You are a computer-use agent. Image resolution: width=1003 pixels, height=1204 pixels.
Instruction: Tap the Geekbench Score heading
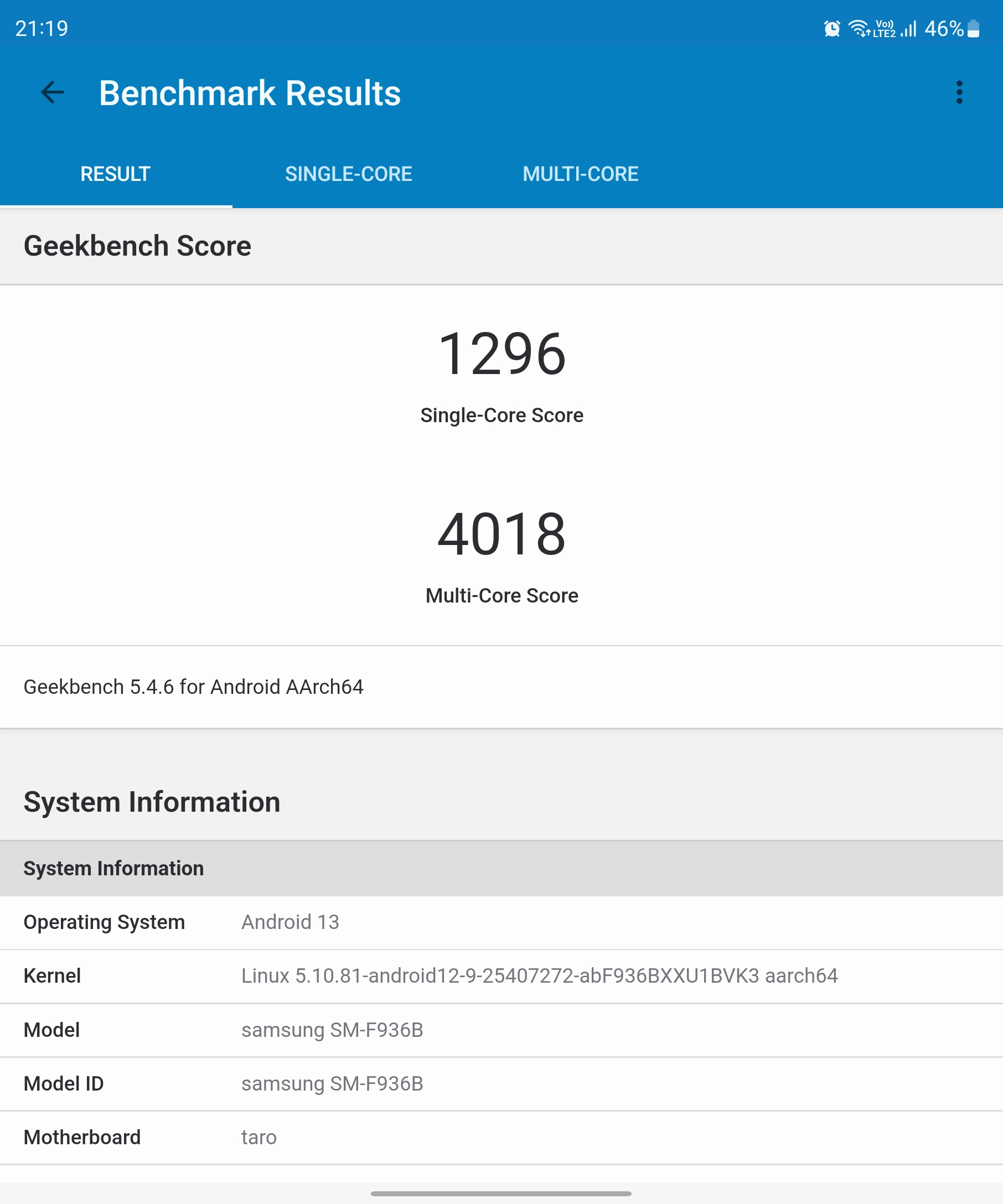click(137, 246)
